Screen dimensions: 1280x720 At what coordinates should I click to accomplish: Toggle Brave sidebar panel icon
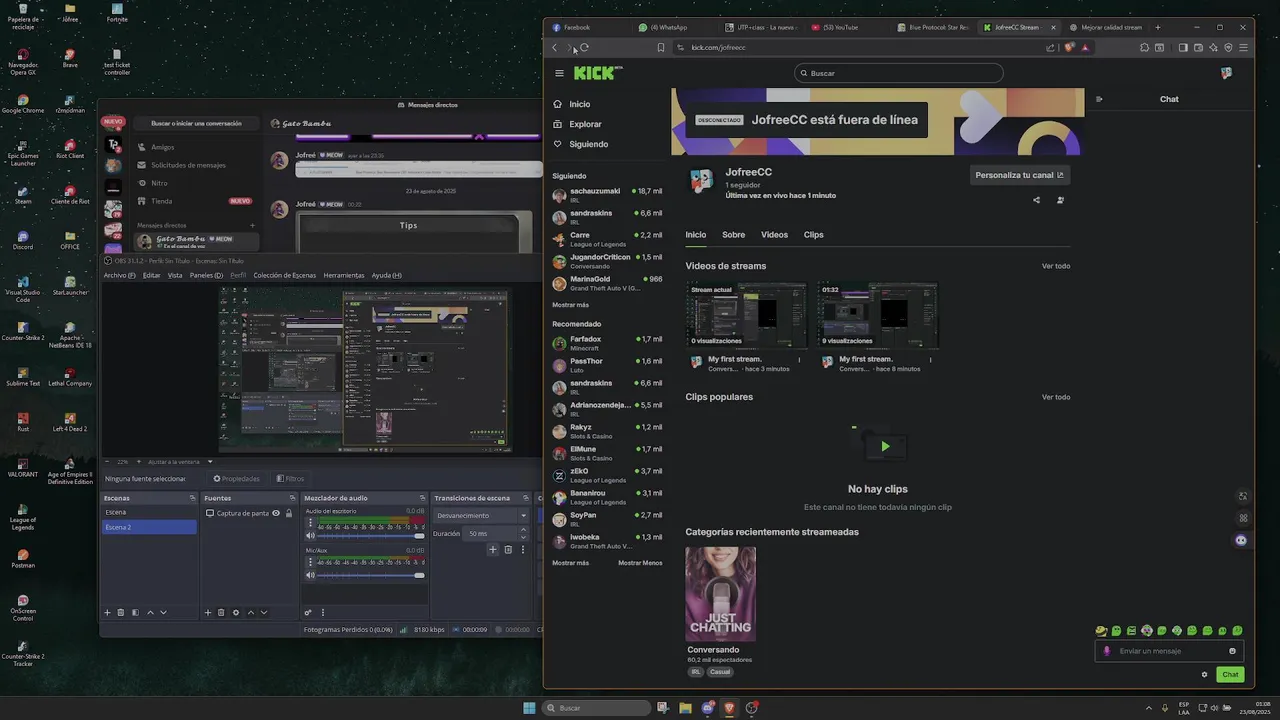(1183, 47)
